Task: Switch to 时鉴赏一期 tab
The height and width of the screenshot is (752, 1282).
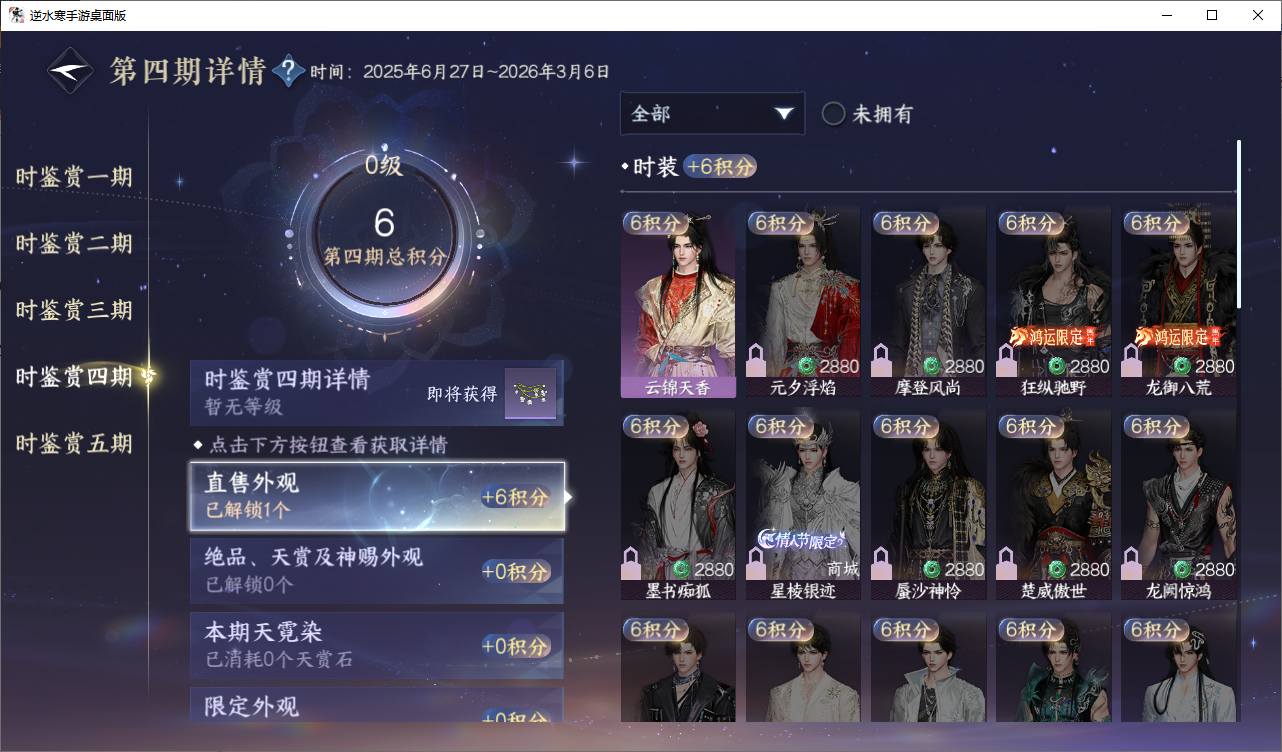Action: pyautogui.click(x=74, y=177)
